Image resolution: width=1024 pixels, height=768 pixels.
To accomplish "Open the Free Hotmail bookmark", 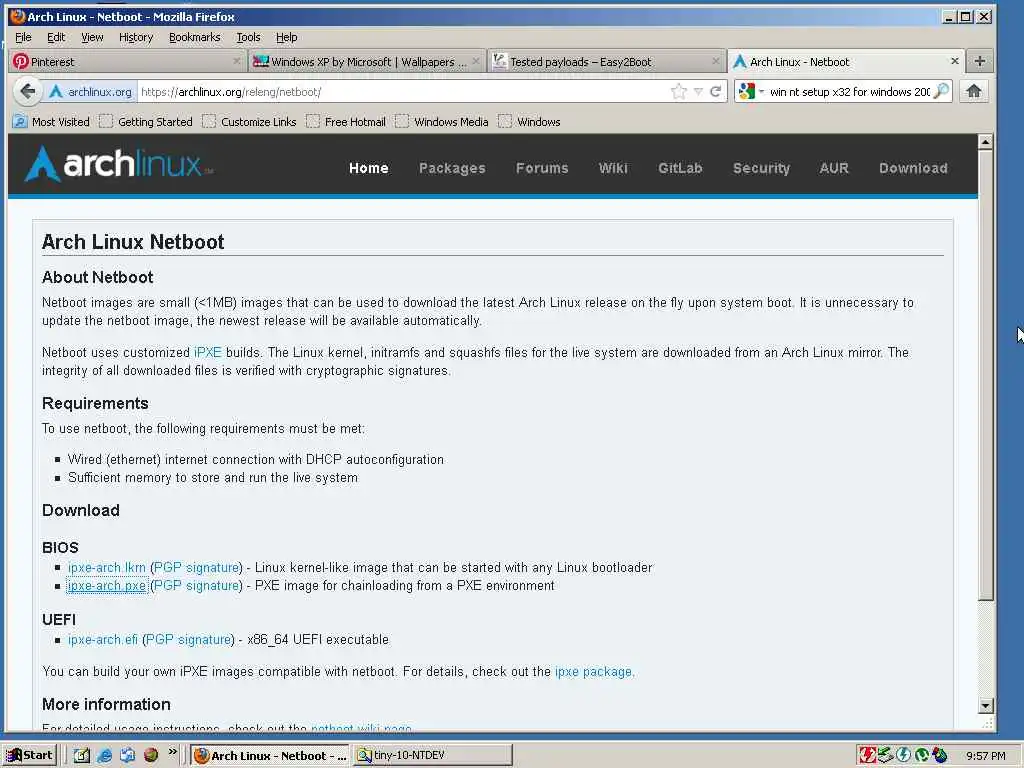I will point(346,121).
